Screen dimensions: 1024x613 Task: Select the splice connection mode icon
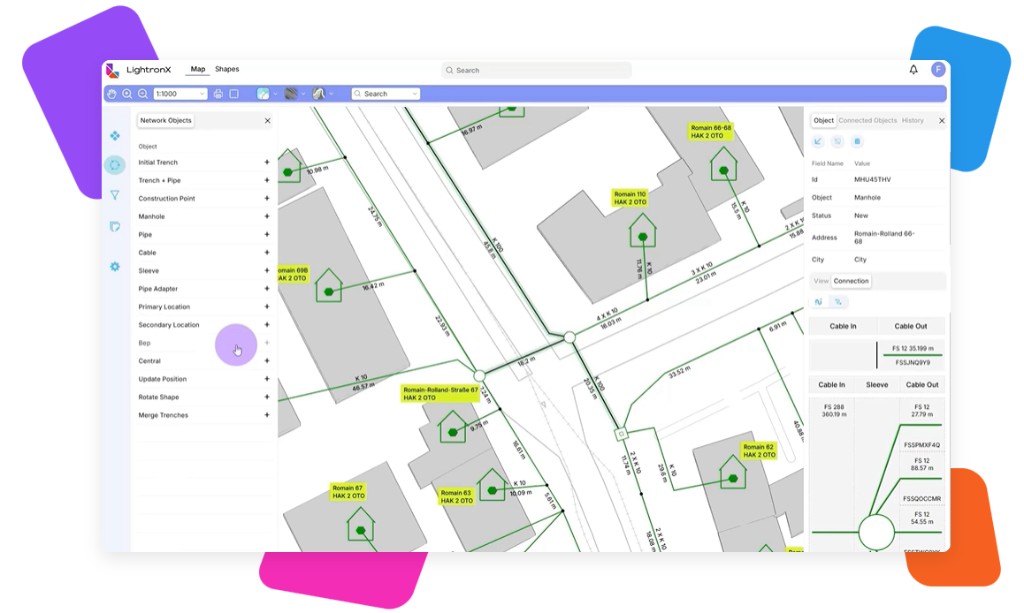pos(838,302)
